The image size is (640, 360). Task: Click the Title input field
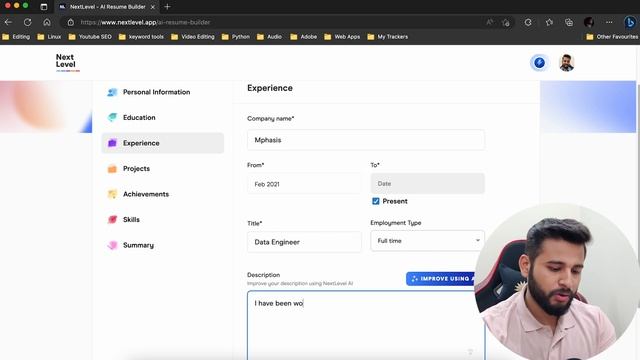[304, 242]
